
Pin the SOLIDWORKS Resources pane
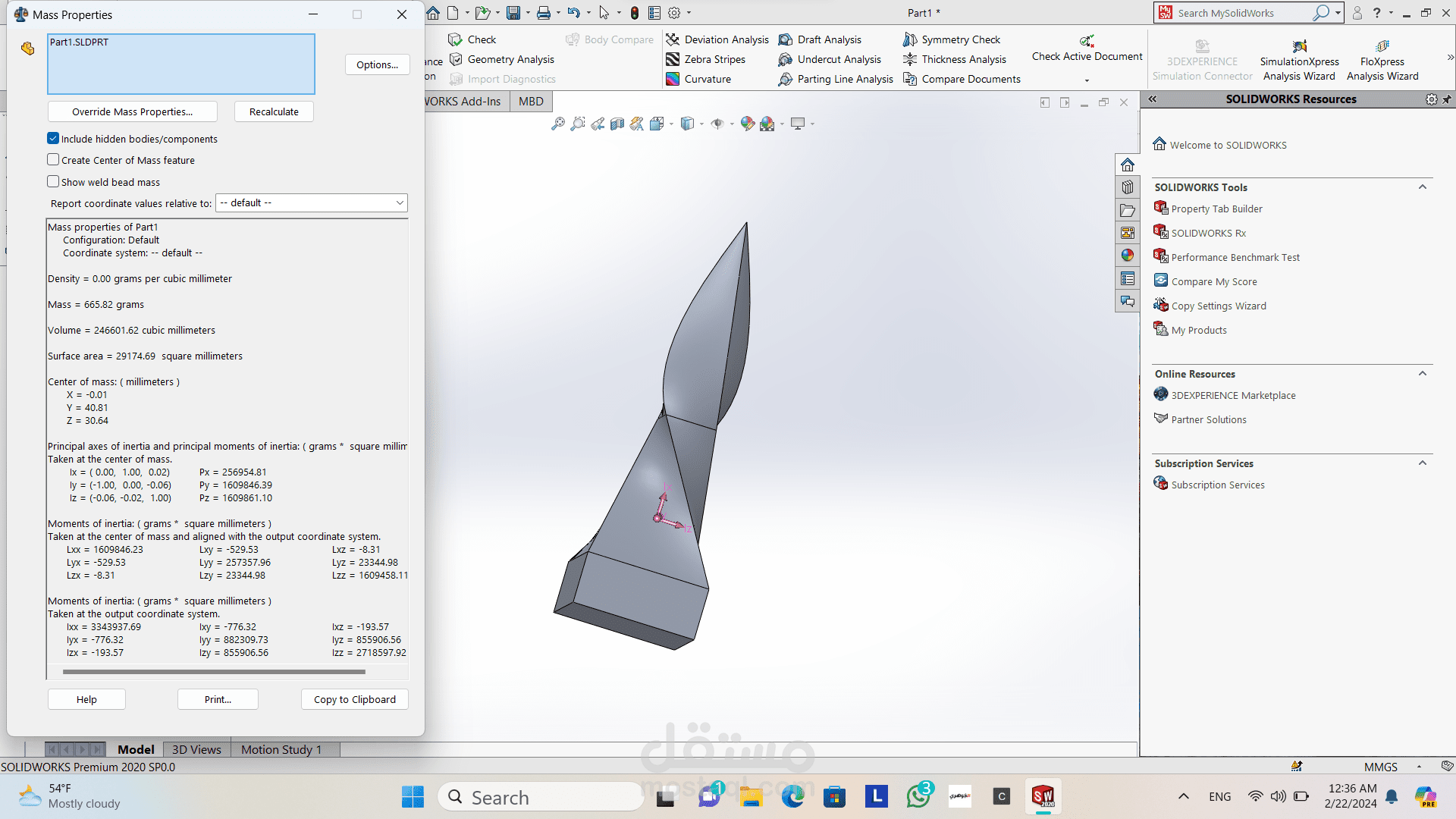click(1447, 99)
